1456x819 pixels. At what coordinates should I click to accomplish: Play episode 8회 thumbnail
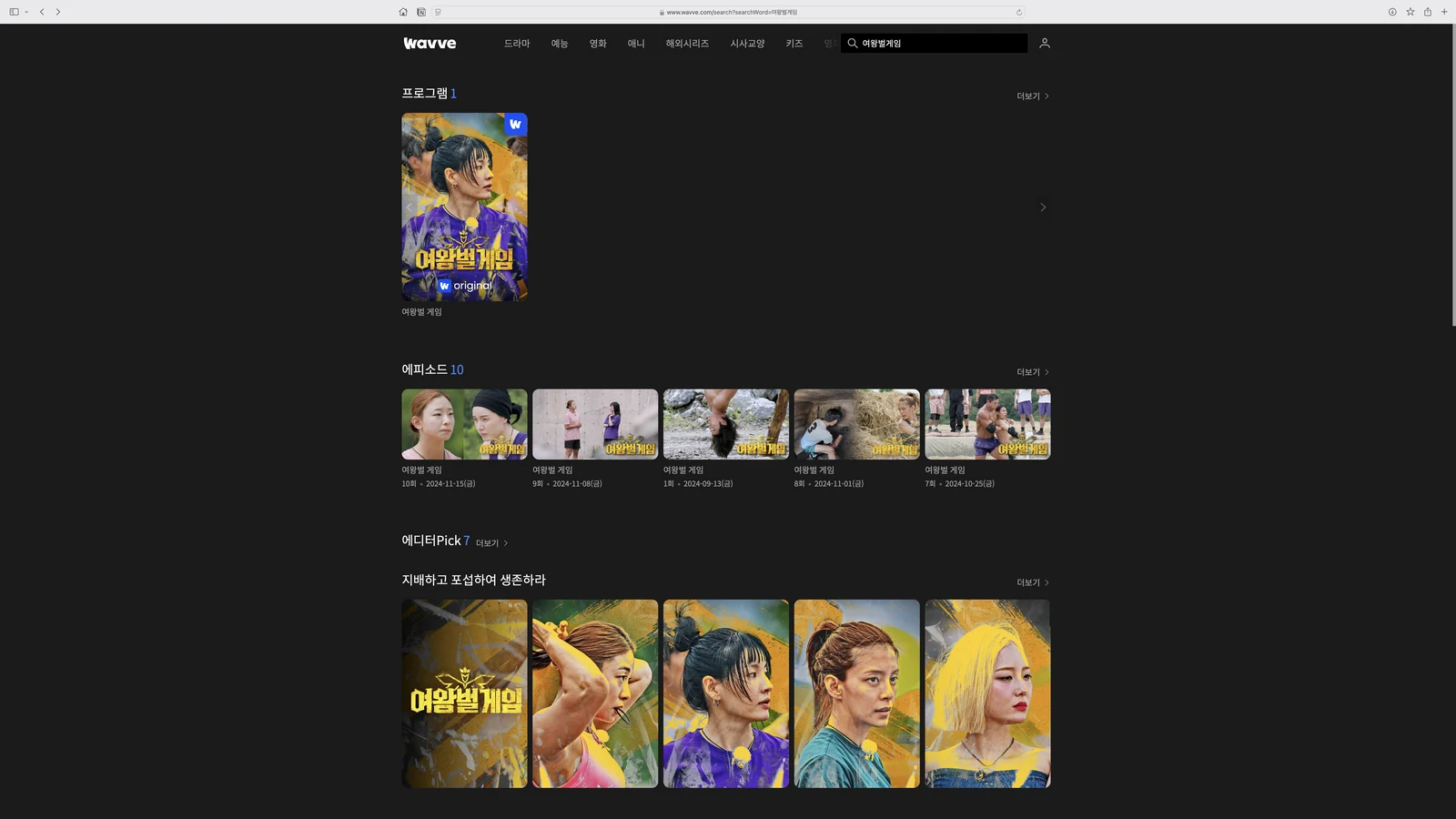pyautogui.click(x=857, y=424)
